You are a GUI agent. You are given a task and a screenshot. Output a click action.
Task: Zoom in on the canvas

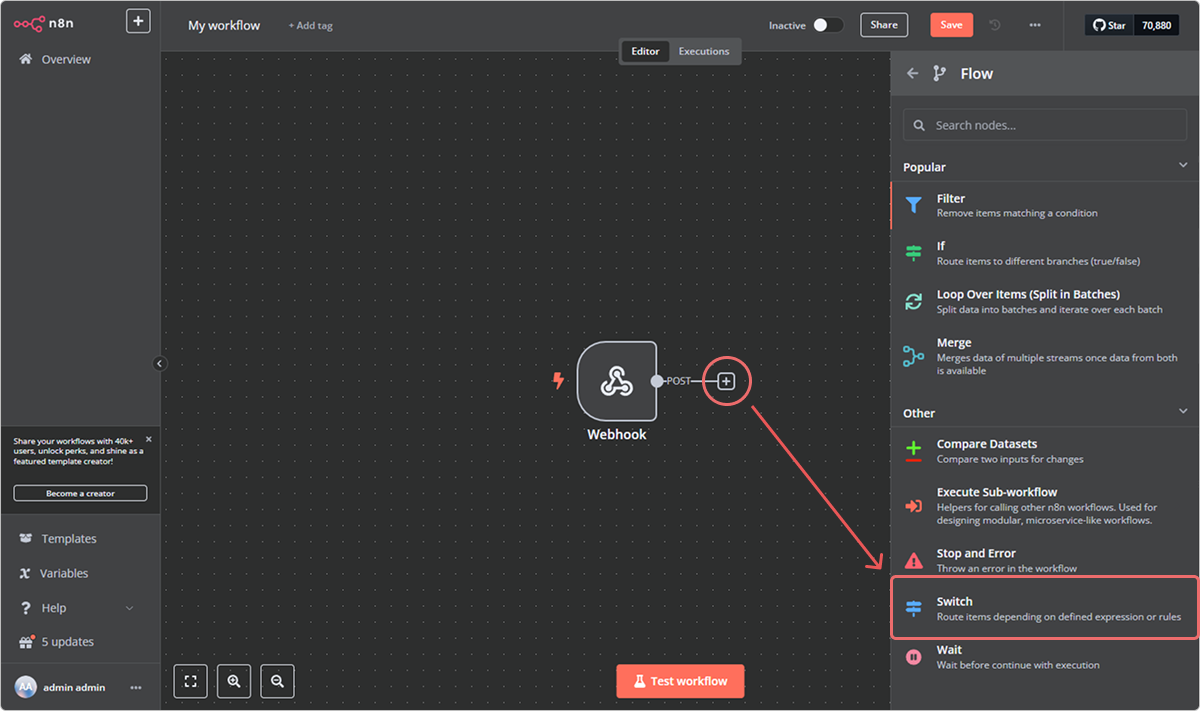tap(234, 681)
